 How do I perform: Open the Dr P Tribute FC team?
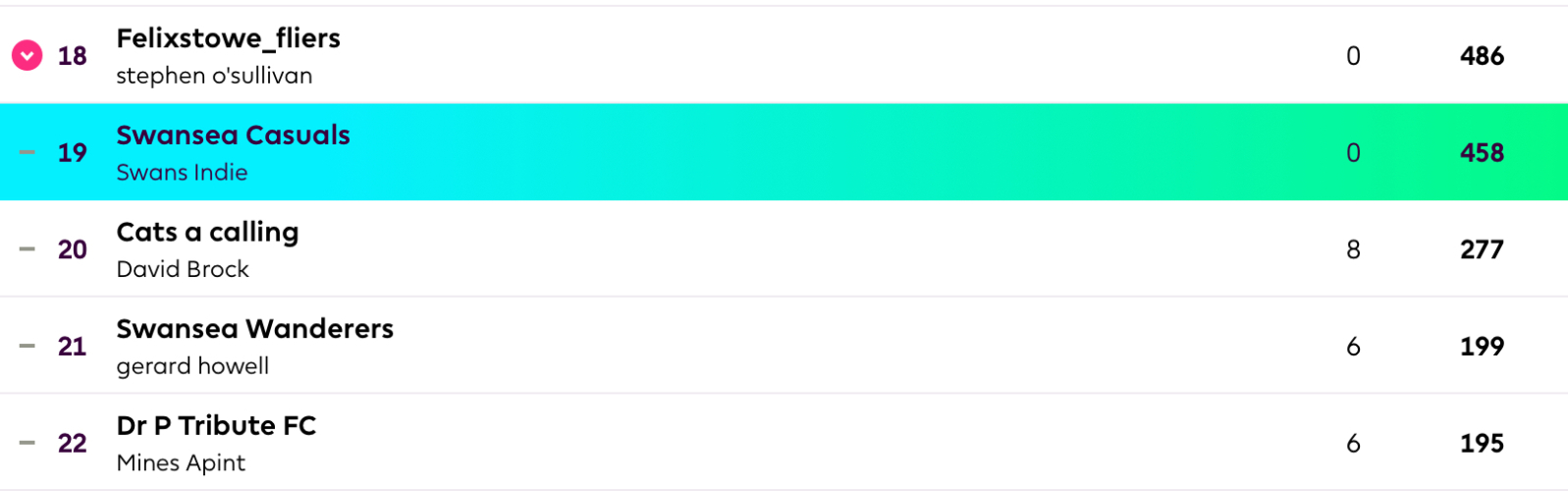tap(216, 425)
